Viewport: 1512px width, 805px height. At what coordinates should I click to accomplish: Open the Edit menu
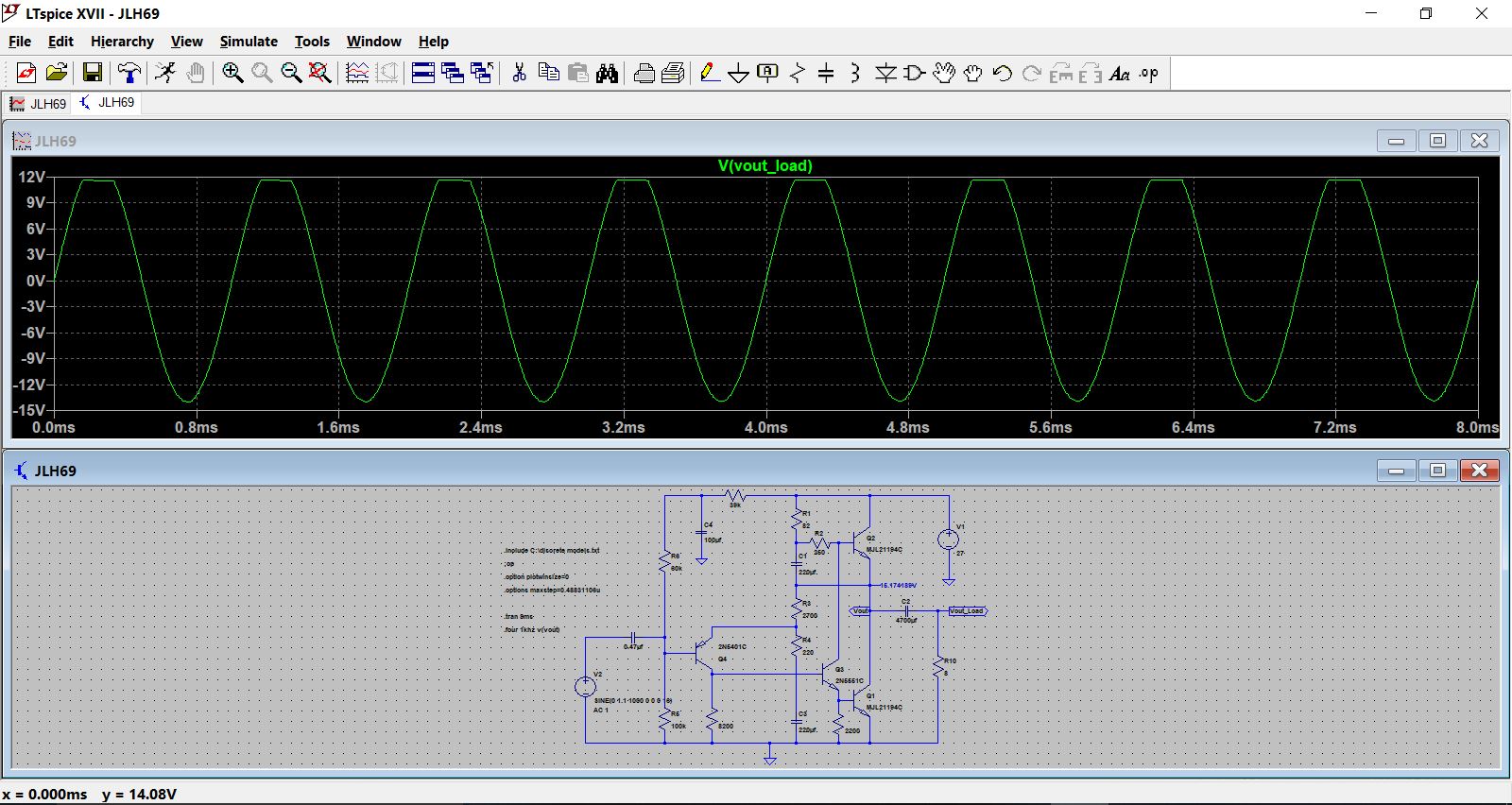click(x=60, y=42)
